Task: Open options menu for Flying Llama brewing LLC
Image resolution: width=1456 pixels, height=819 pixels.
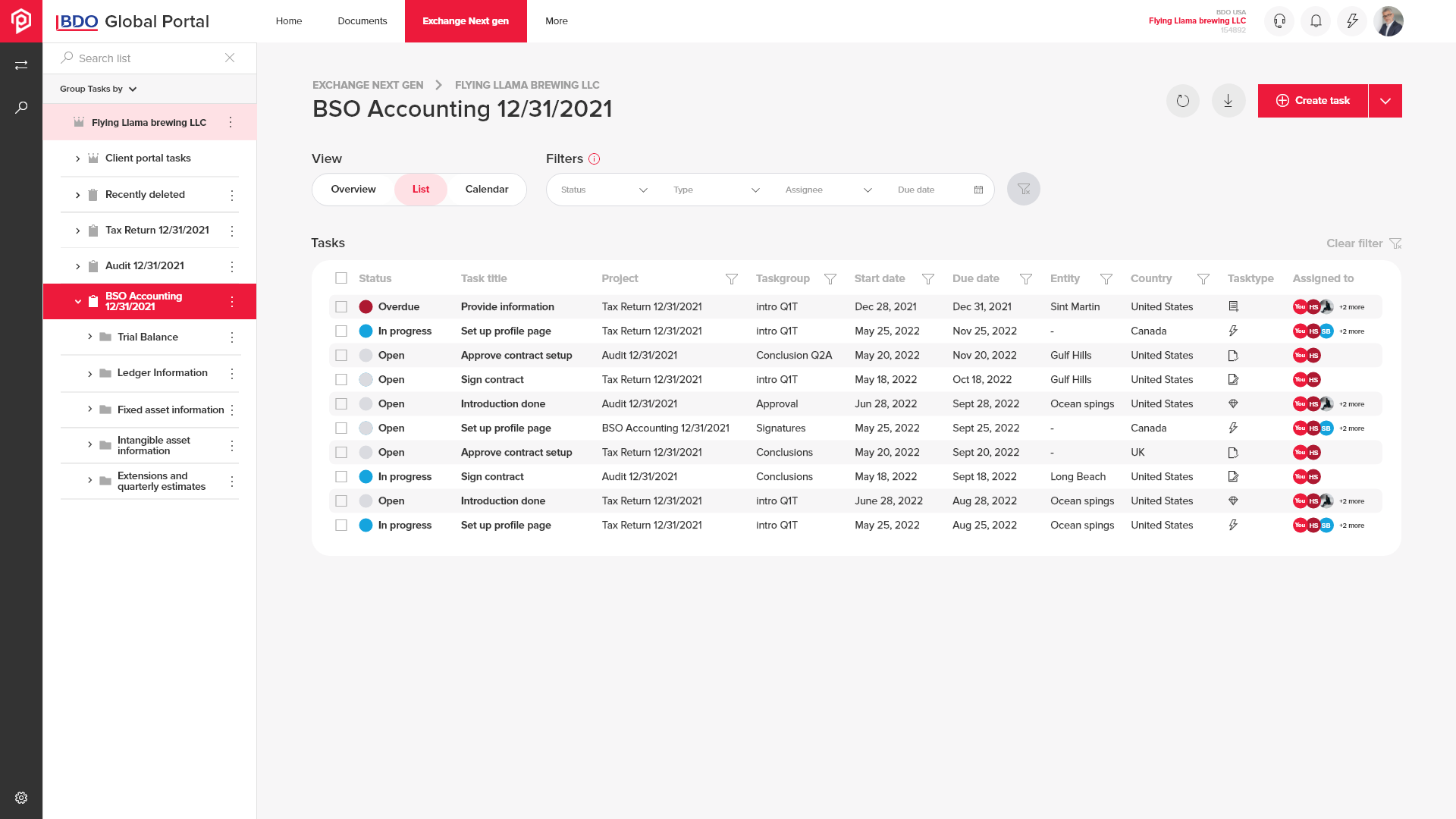Action: [x=231, y=122]
